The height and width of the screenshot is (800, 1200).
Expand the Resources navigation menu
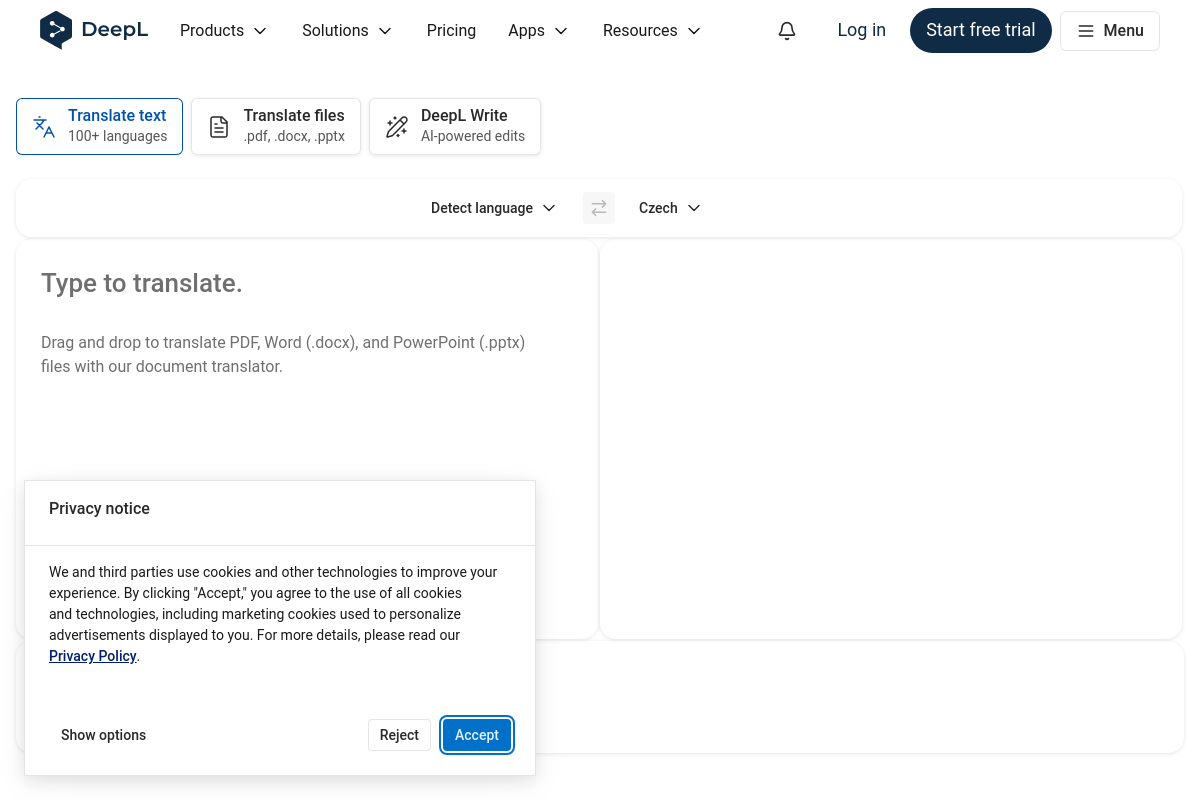click(x=651, y=31)
